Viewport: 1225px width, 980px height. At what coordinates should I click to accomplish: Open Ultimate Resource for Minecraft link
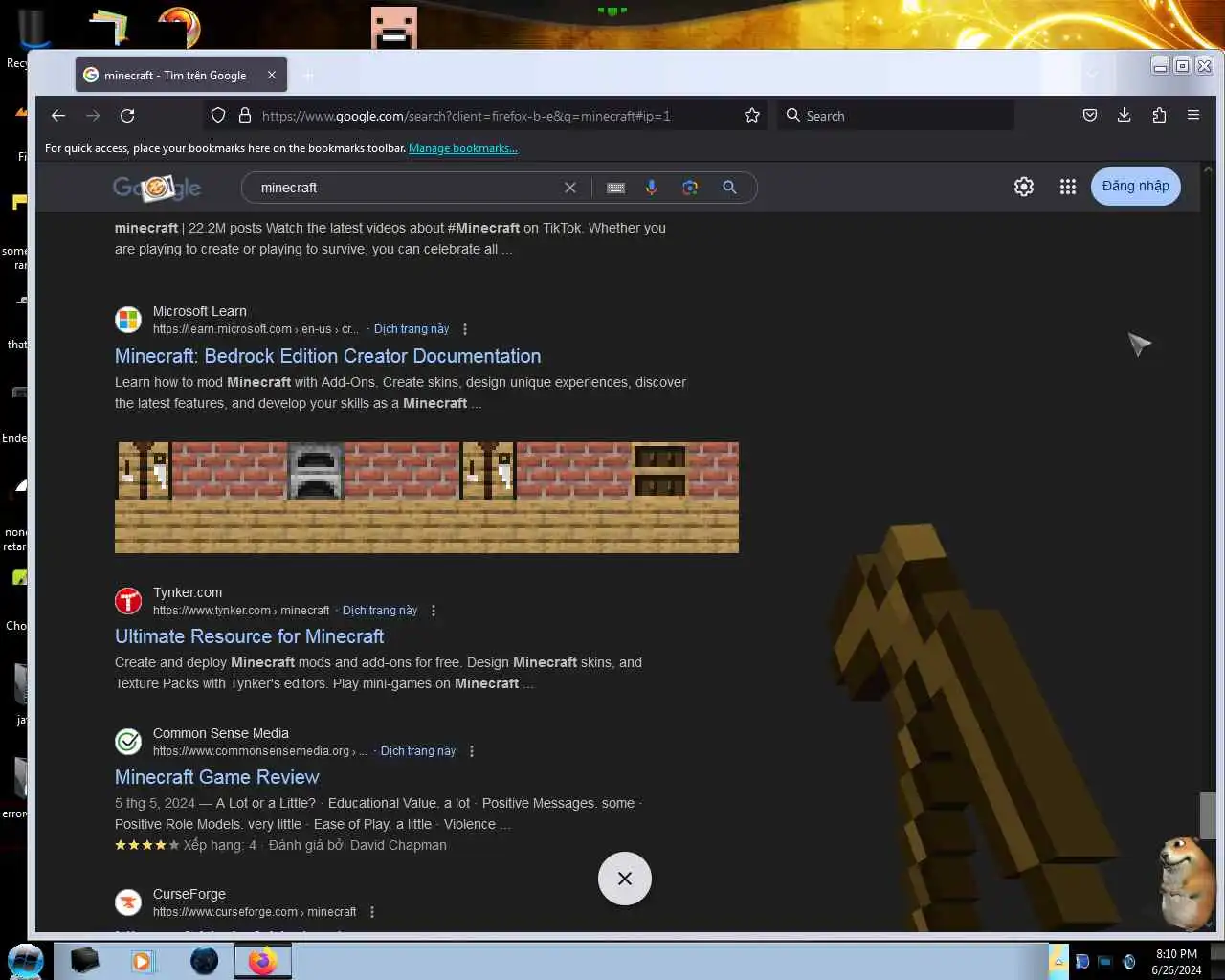click(249, 636)
